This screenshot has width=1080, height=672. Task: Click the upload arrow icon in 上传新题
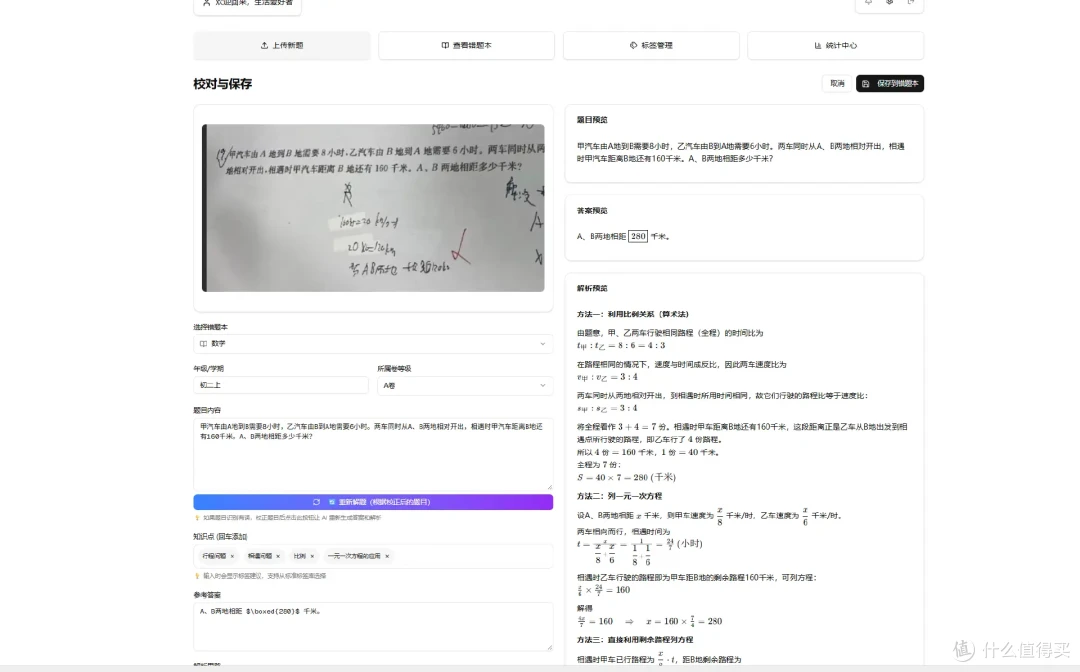[x=264, y=45]
